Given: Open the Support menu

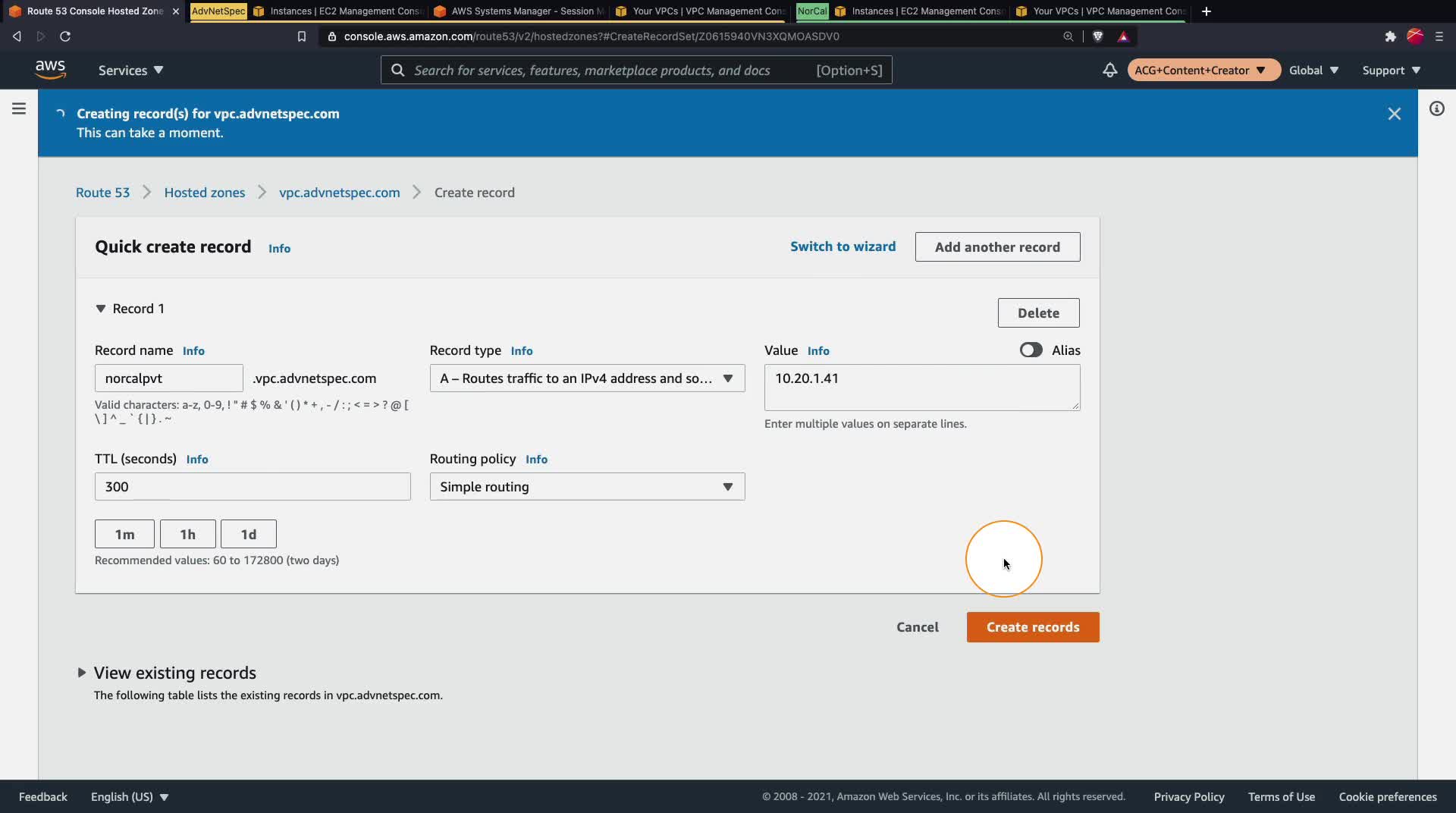Looking at the screenshot, I should pyautogui.click(x=1391, y=70).
